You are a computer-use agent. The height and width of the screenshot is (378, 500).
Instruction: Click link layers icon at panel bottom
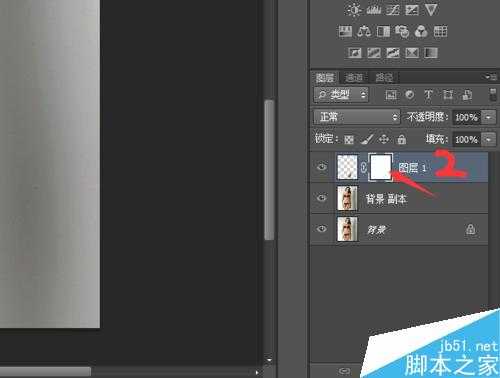(x=344, y=371)
